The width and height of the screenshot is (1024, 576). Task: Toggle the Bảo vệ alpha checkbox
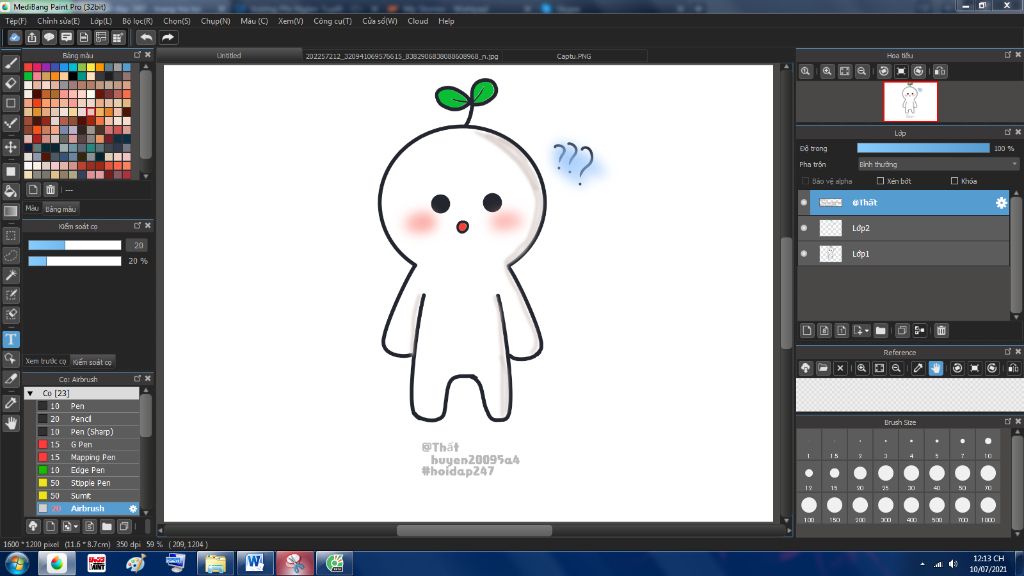[x=805, y=181]
